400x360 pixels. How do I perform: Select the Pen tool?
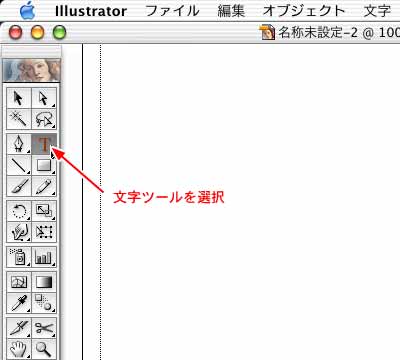[19, 144]
